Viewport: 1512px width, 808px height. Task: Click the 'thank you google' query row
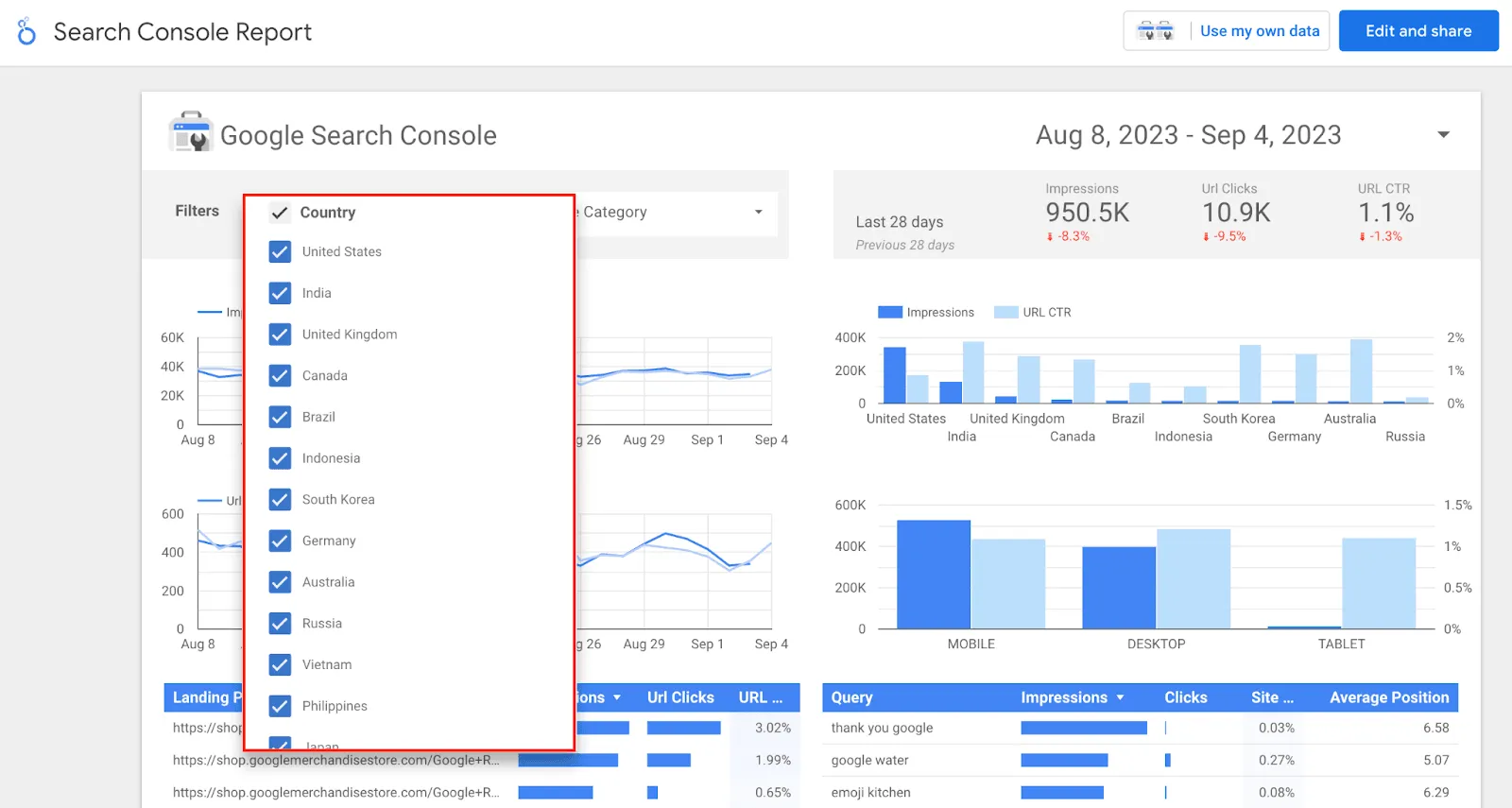click(1140, 728)
